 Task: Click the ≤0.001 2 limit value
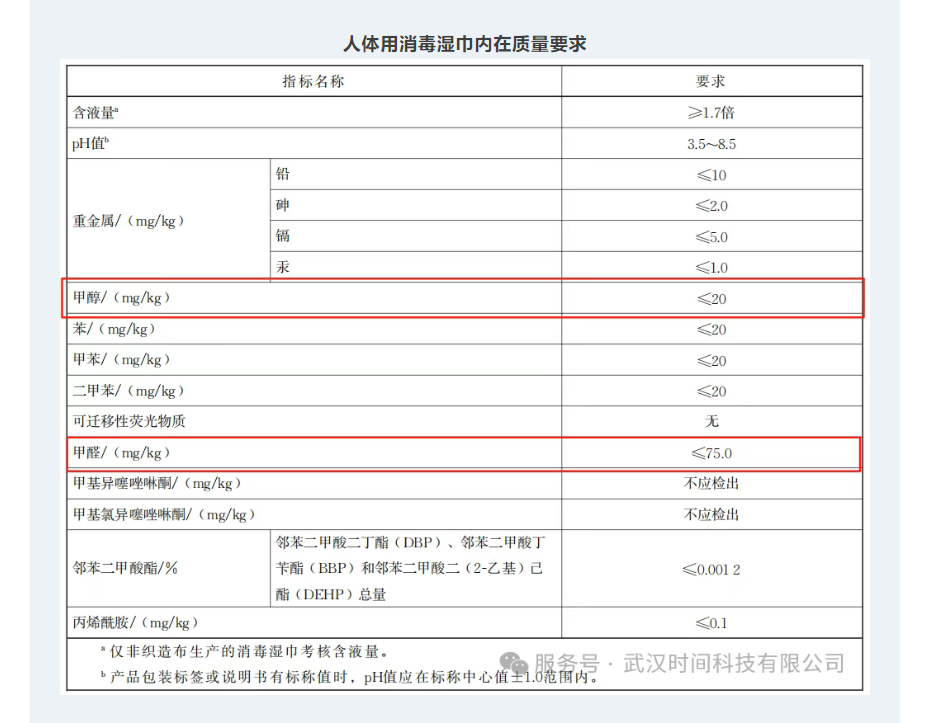coord(711,569)
